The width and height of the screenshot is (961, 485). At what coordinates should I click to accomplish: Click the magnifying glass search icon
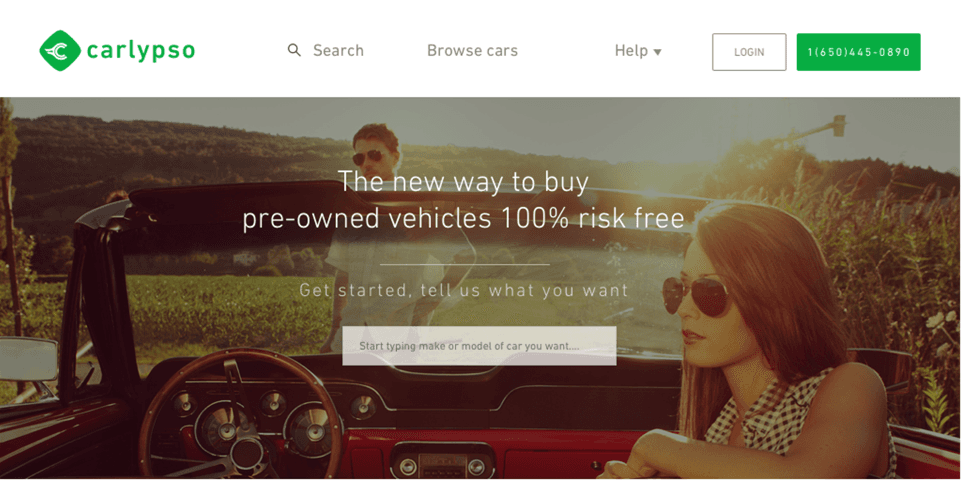[294, 50]
